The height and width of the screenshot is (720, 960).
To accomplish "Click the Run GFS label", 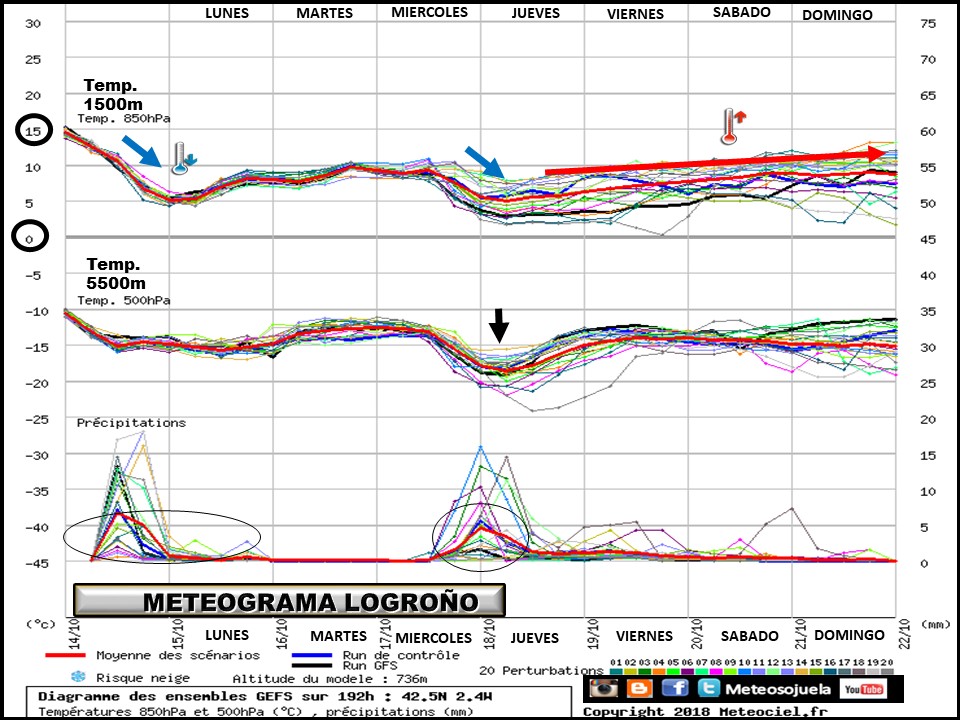I will click(370, 666).
